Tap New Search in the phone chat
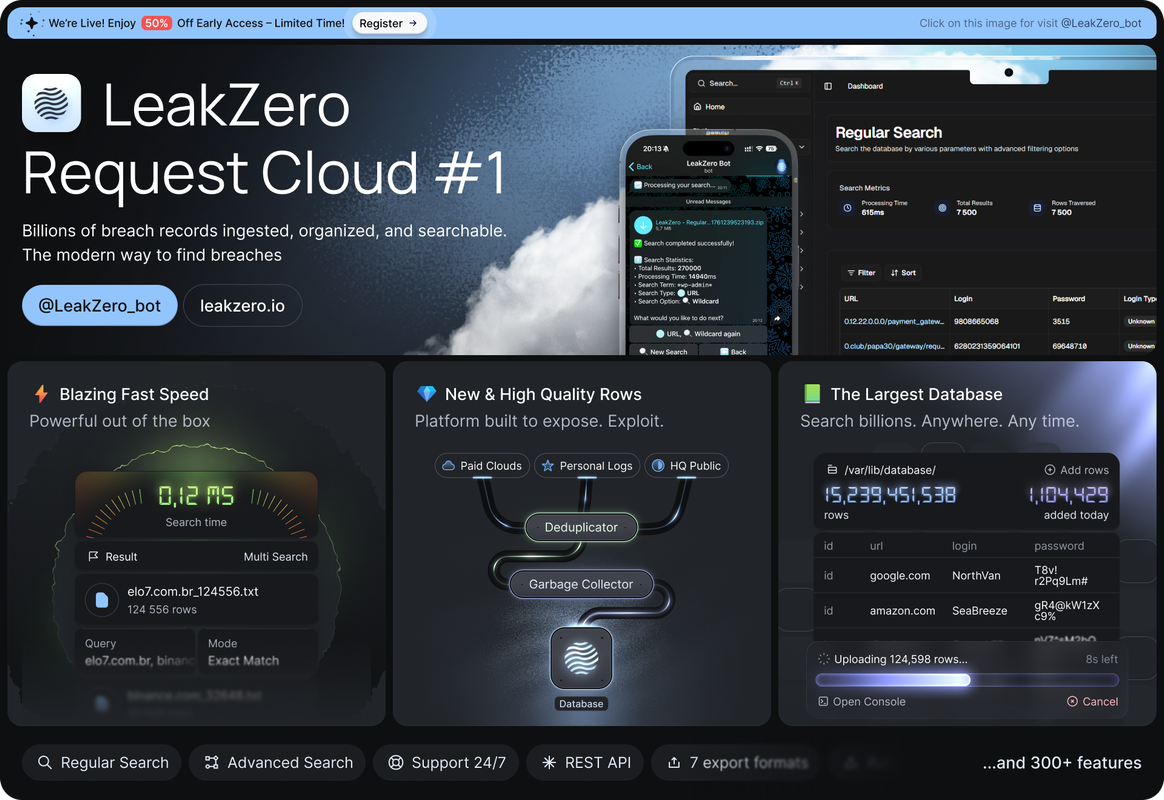Image resolution: width=1164 pixels, height=800 pixels. click(663, 352)
